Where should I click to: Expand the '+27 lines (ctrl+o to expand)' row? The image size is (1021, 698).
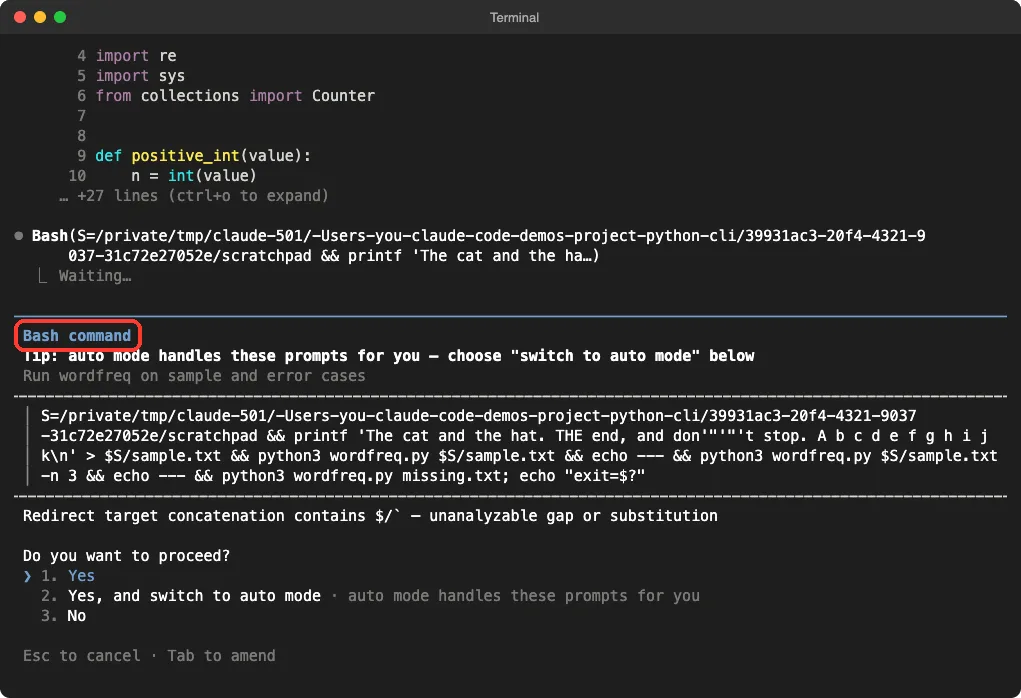point(193,196)
